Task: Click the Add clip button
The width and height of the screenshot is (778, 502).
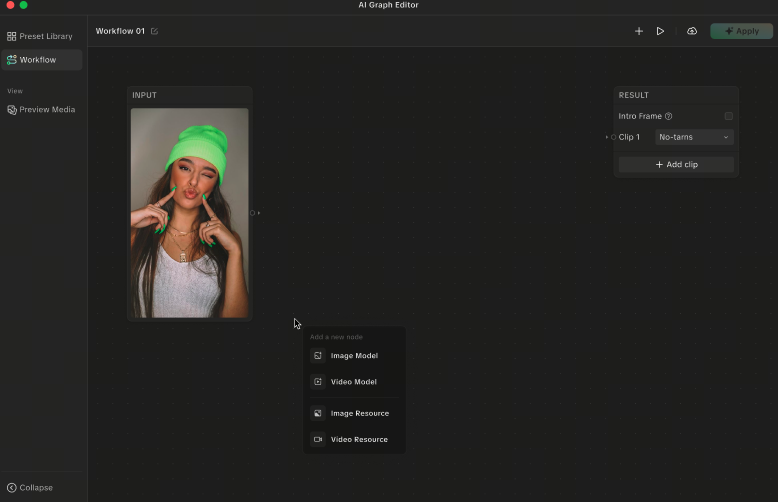Action: click(x=676, y=164)
